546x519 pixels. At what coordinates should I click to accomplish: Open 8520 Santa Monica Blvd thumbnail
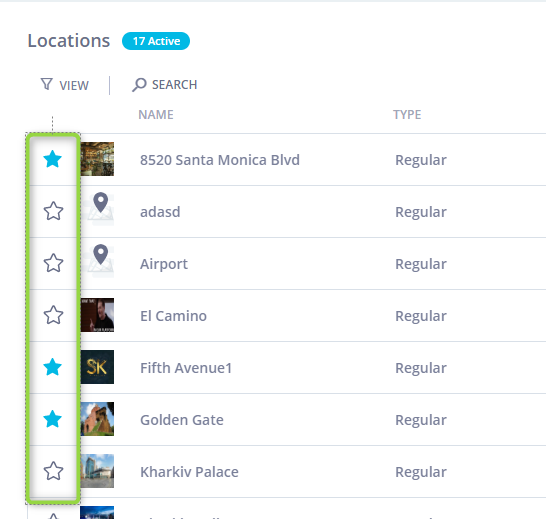[97, 159]
